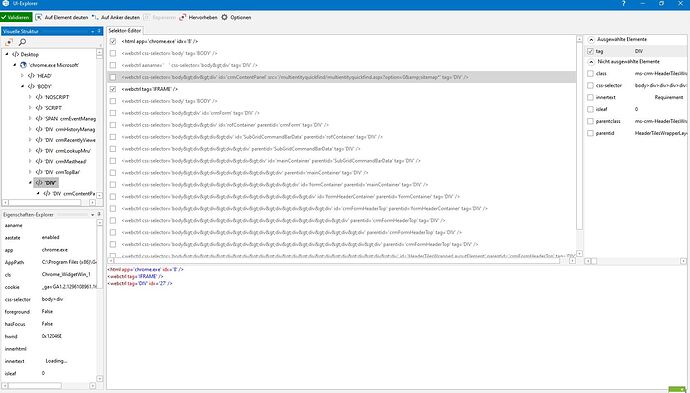690x393 pixels.
Task: Check the id='mainContainer' selector row
Action: pos(113,161)
